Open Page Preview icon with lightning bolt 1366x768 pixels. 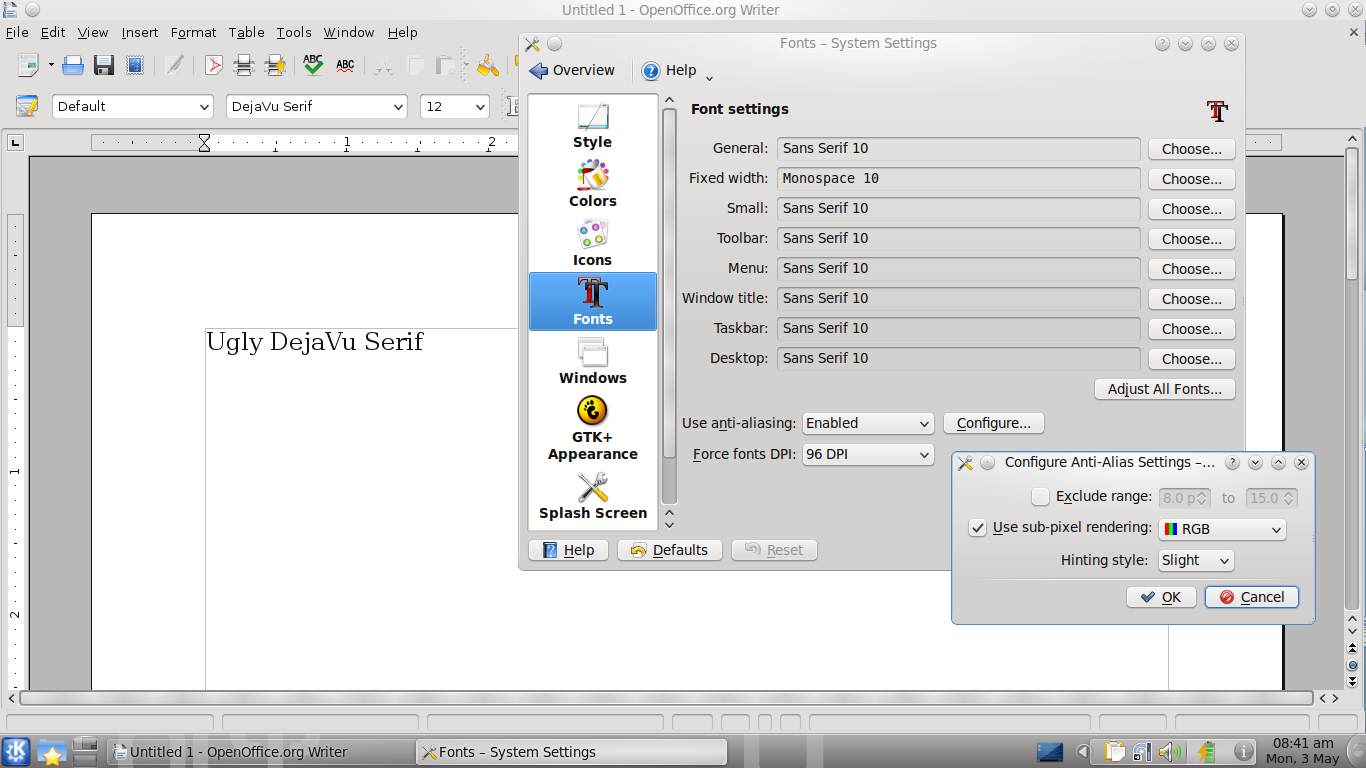point(275,66)
